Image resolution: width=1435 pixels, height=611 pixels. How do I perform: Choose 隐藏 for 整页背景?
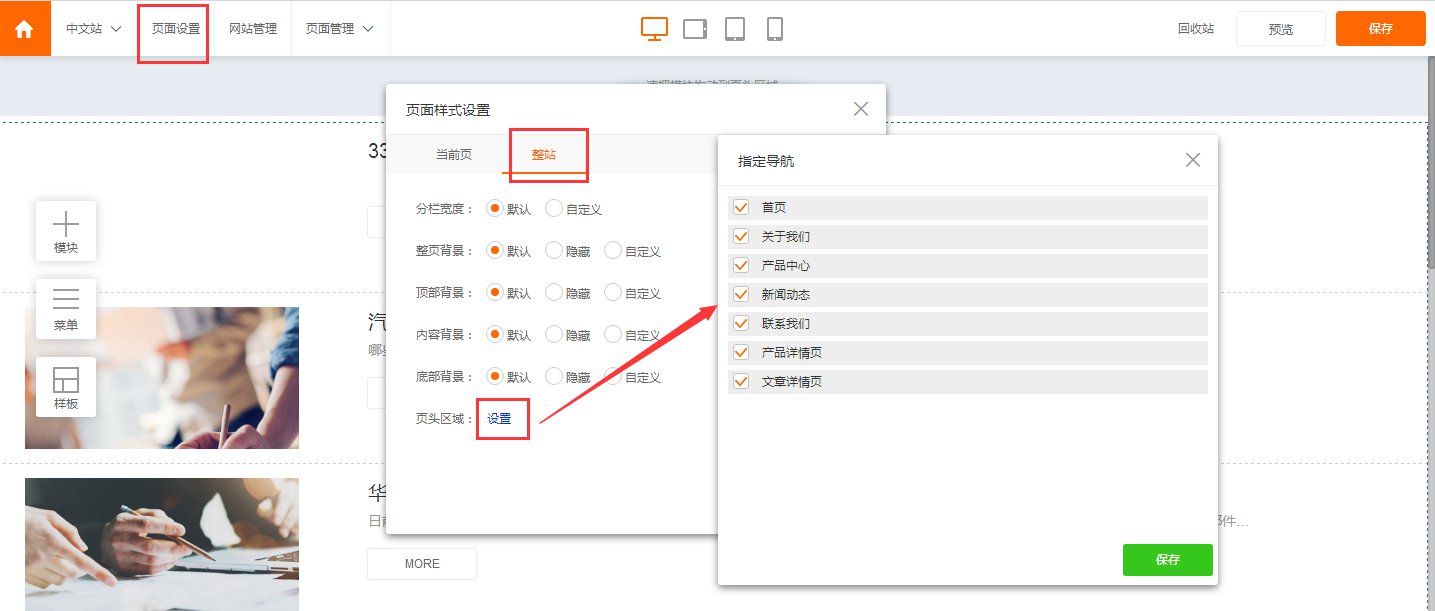click(x=554, y=251)
